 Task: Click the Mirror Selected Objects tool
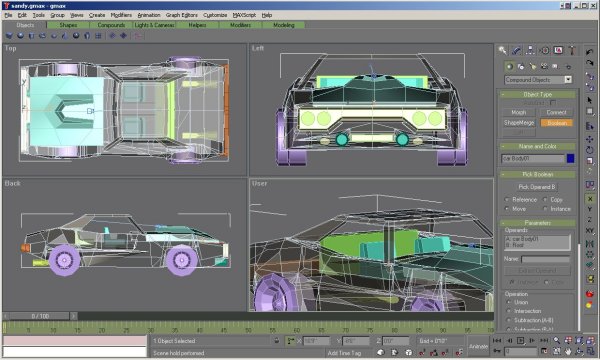(x=590, y=244)
